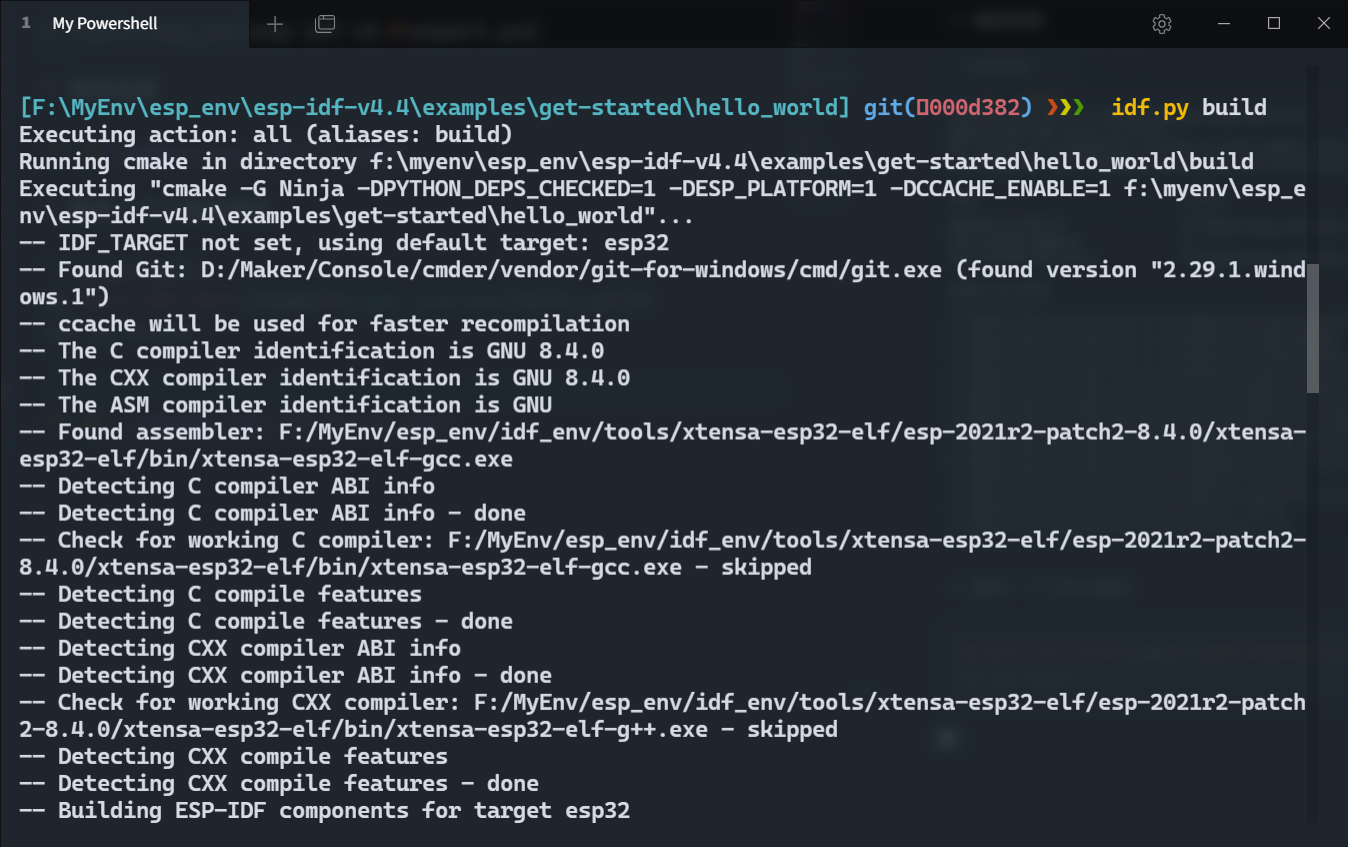The image size is (1348, 847).
Task: Open the tab overview icon
Action: click(325, 24)
